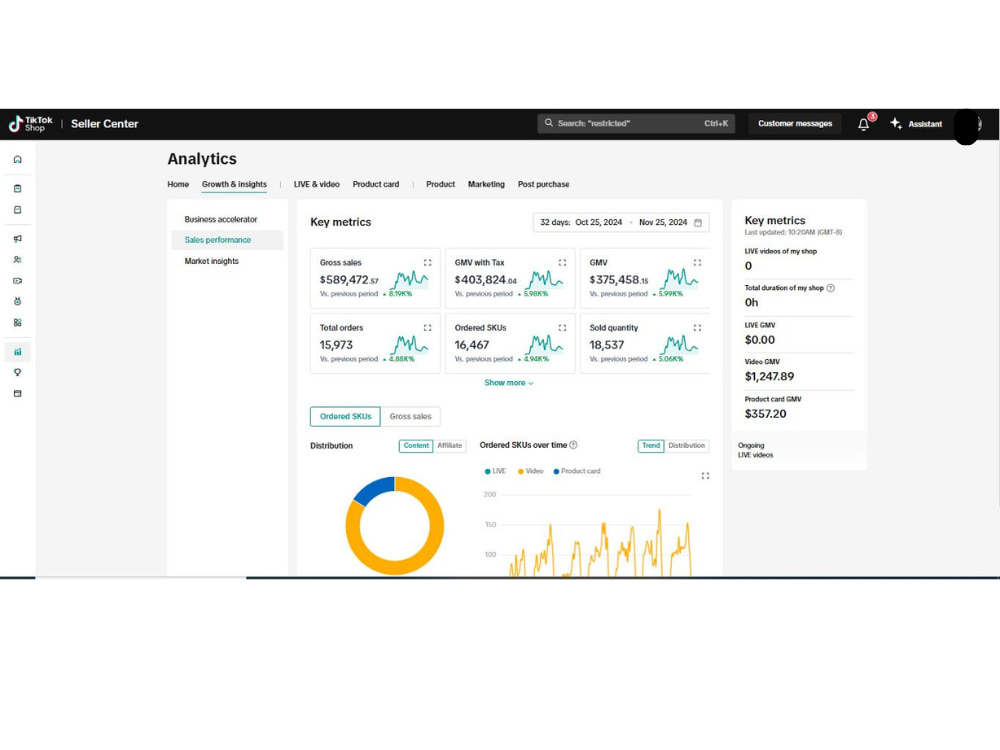Open the LIVE & video tab

pos(316,184)
